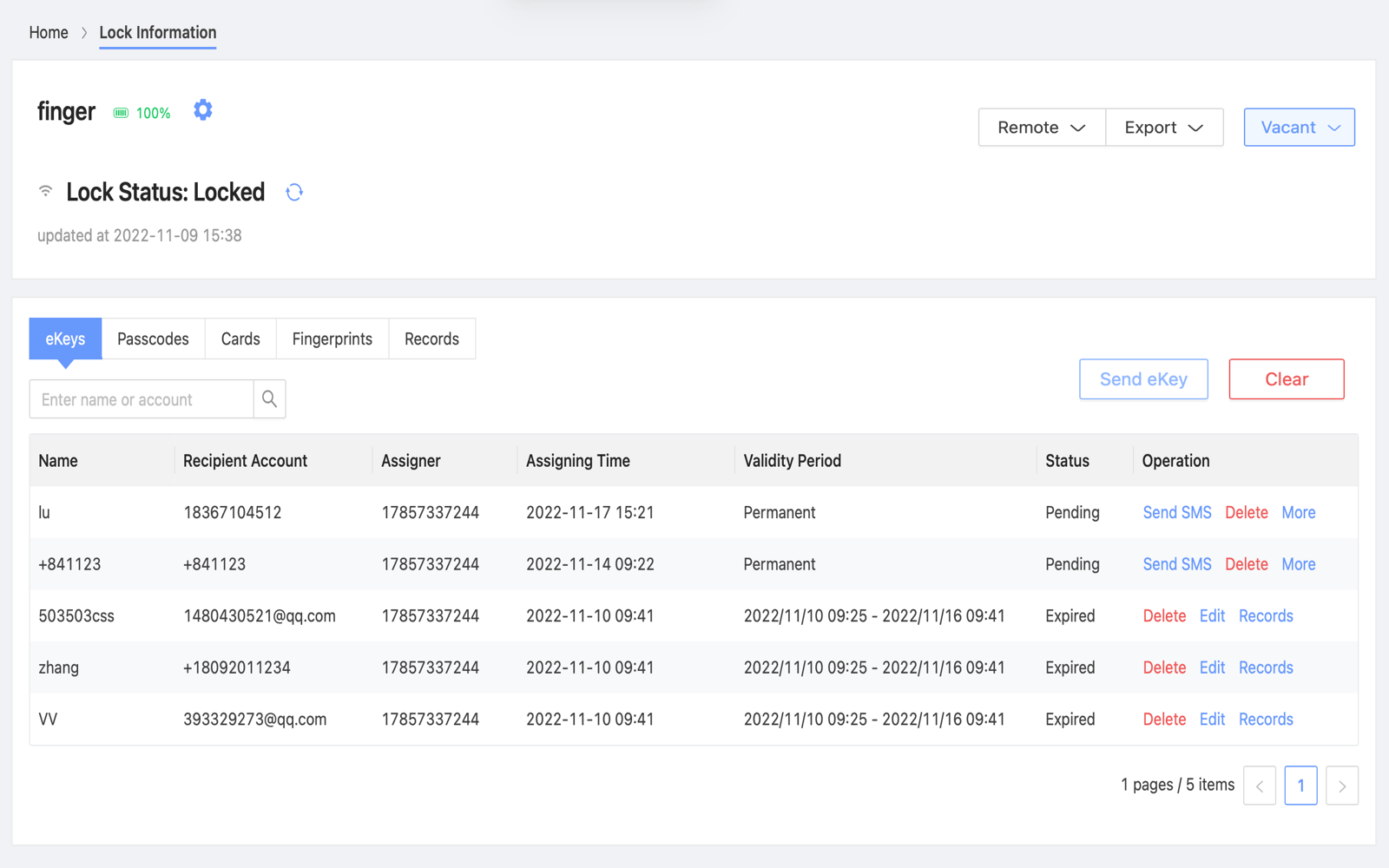Open More options for lu

coord(1299,512)
